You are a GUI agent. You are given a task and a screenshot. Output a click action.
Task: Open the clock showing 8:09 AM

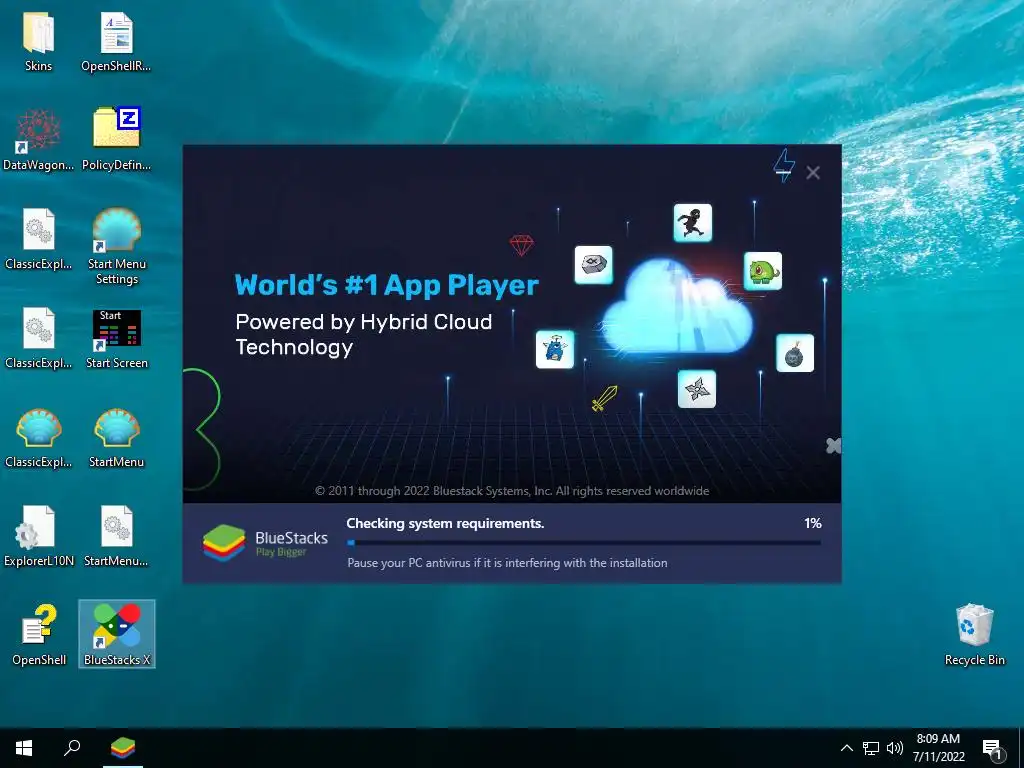click(938, 748)
